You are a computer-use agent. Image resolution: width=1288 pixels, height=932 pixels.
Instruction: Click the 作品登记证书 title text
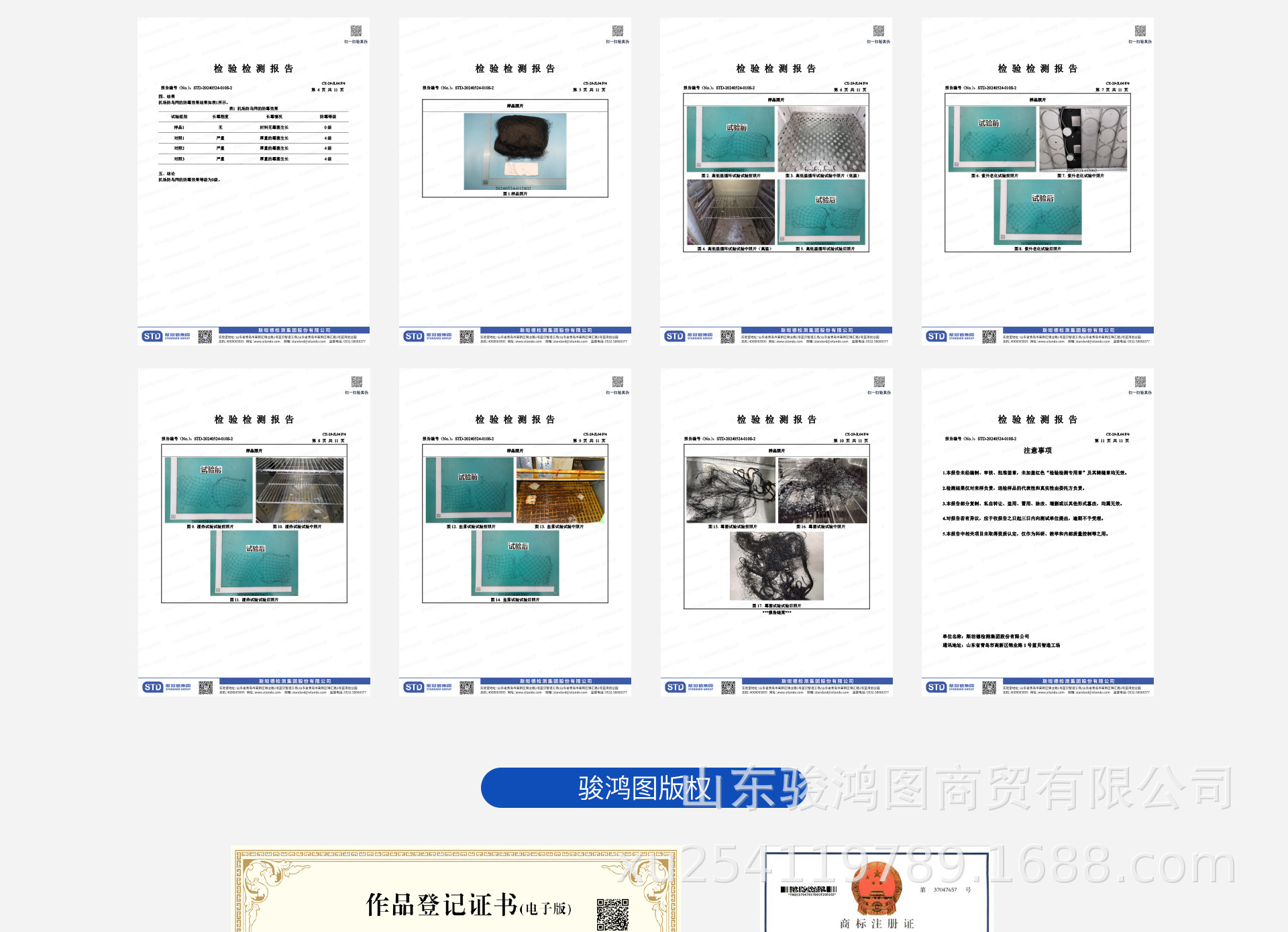(x=443, y=905)
